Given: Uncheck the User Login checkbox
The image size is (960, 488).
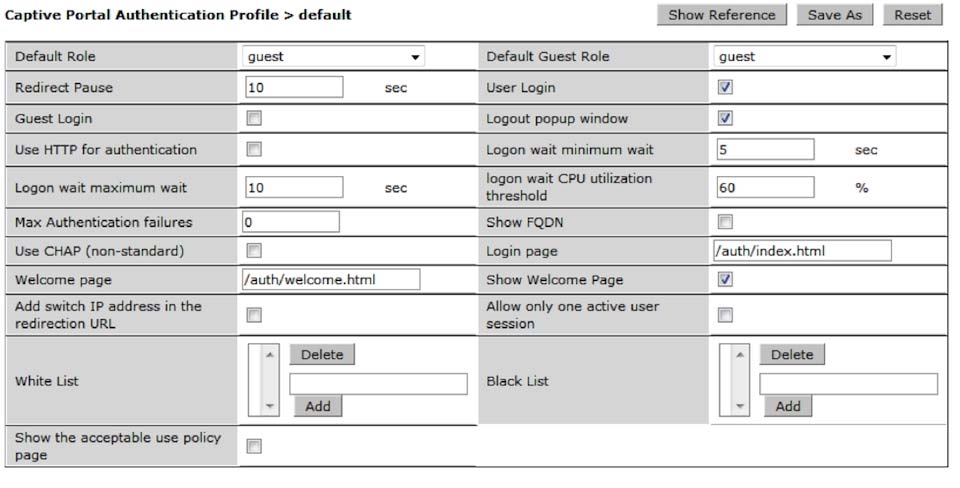Looking at the screenshot, I should coord(725,87).
